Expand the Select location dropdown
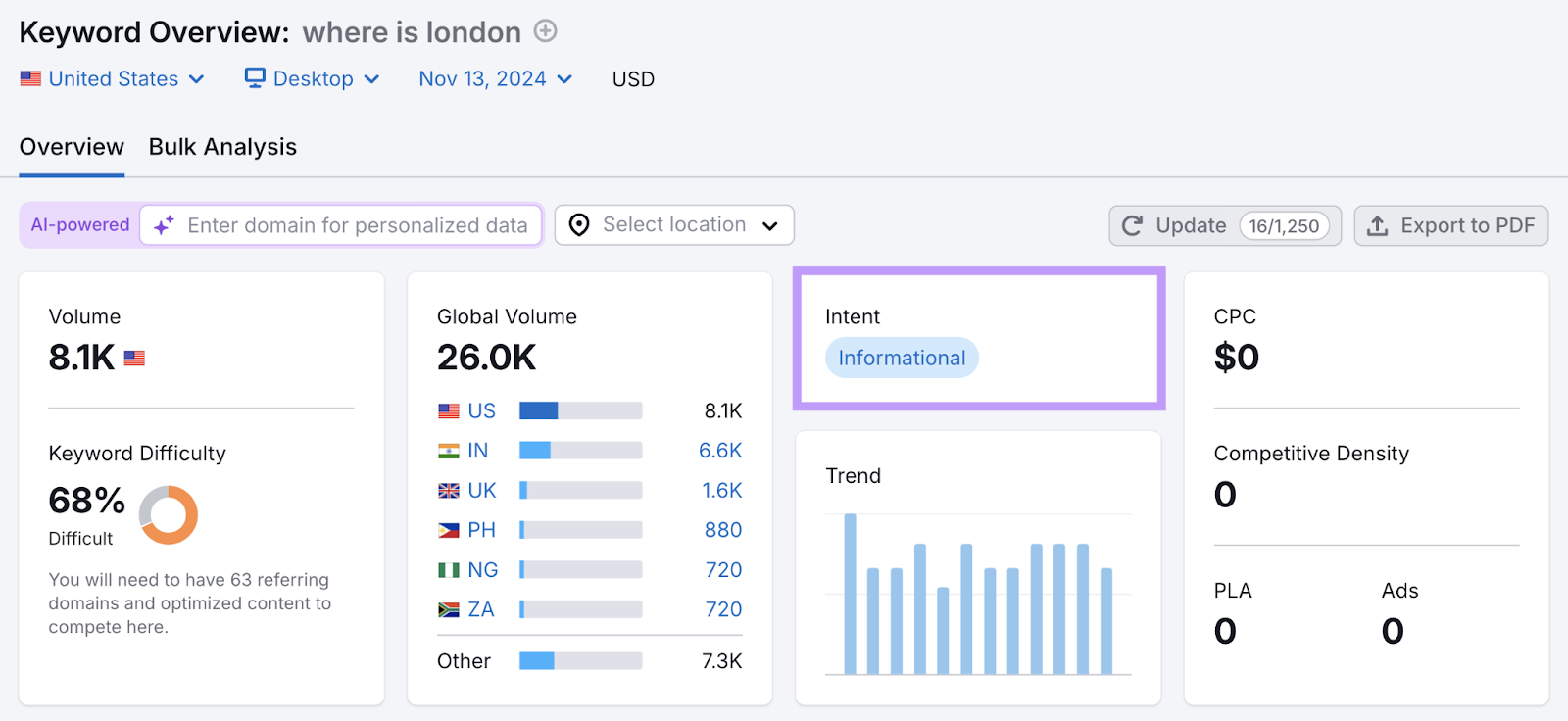 674,225
